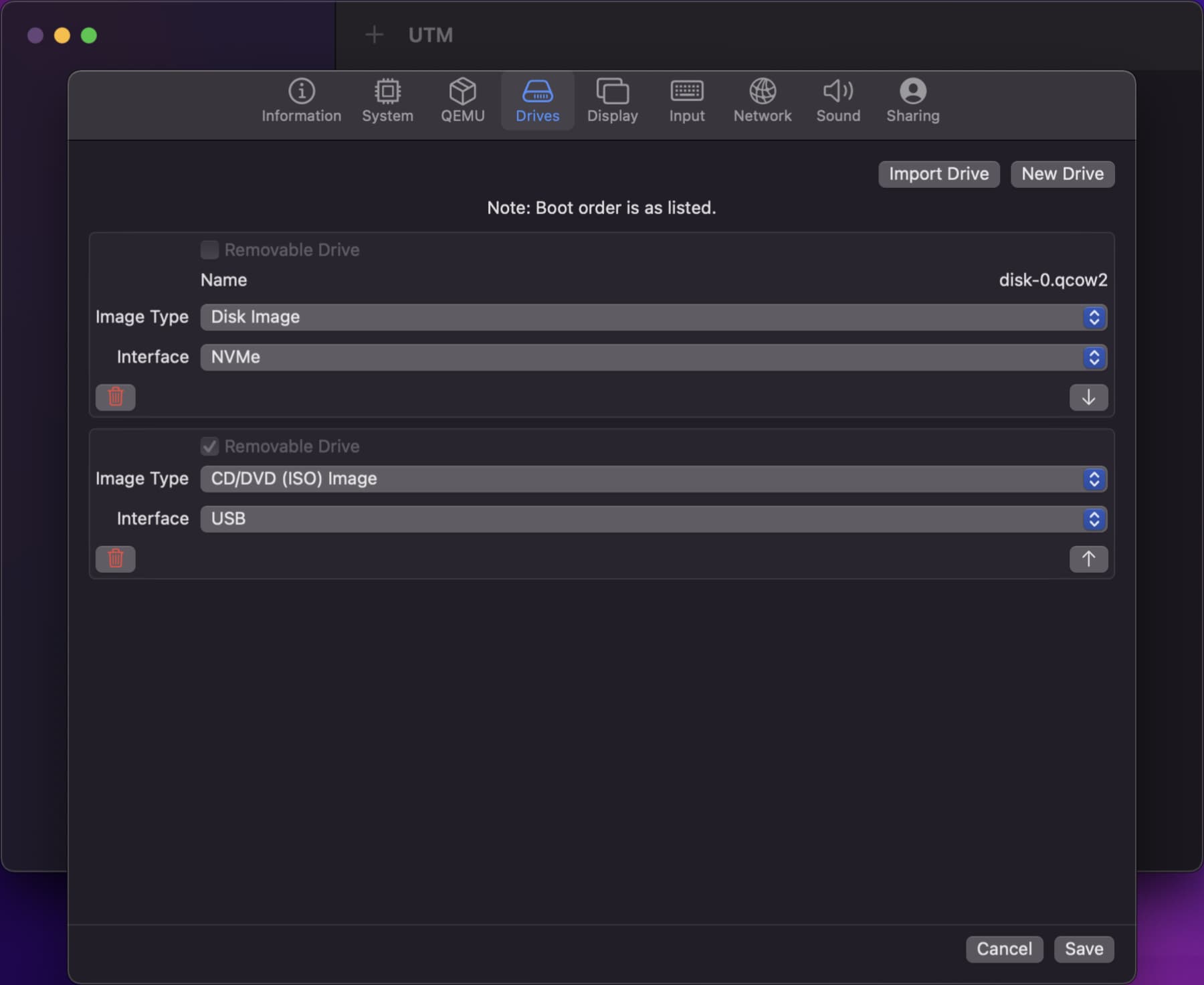The image size is (1204, 985).
Task: Minimize the UTM window with yellow button
Action: point(62,35)
